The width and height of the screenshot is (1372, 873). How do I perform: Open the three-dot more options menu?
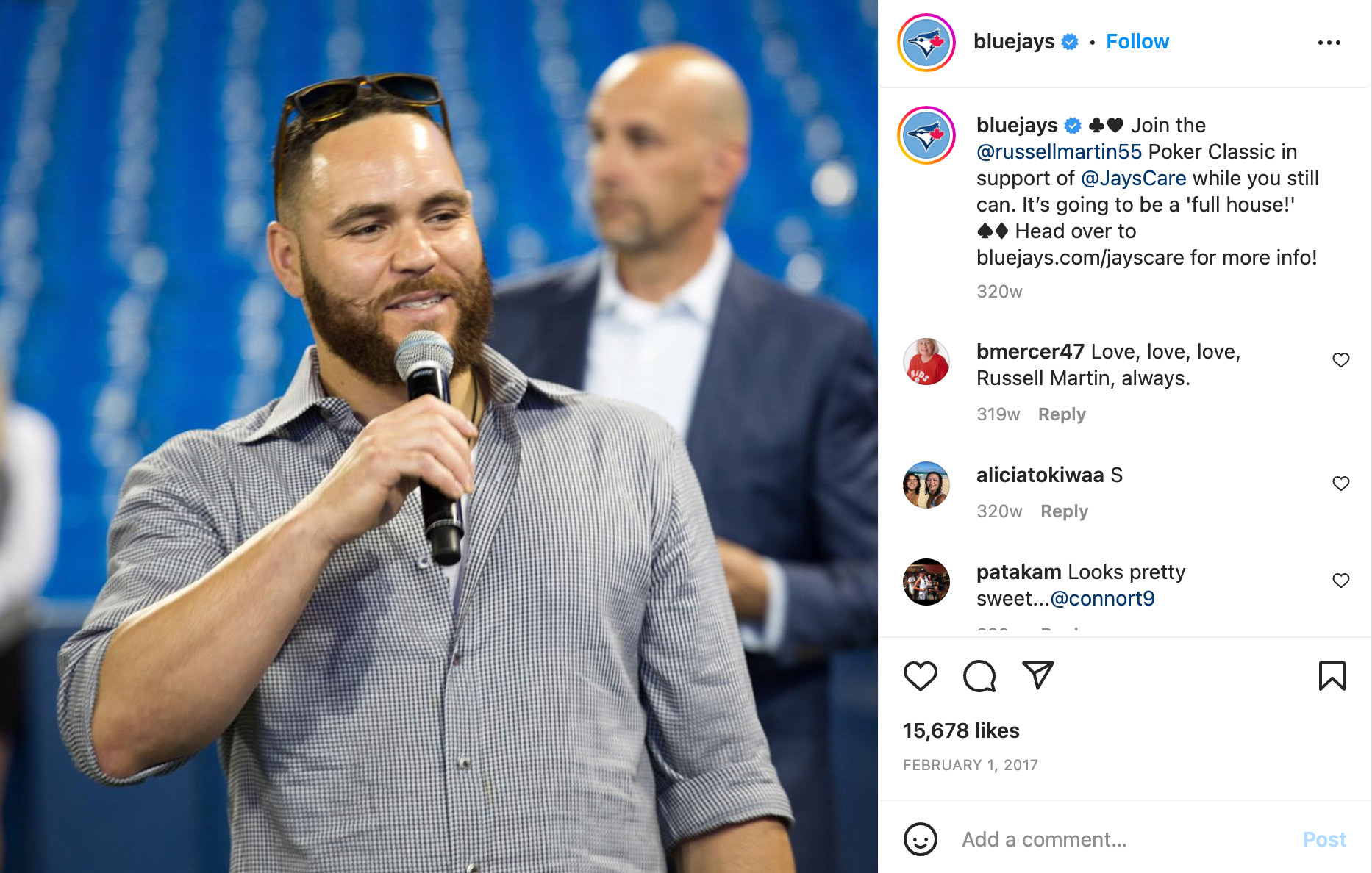1329,43
